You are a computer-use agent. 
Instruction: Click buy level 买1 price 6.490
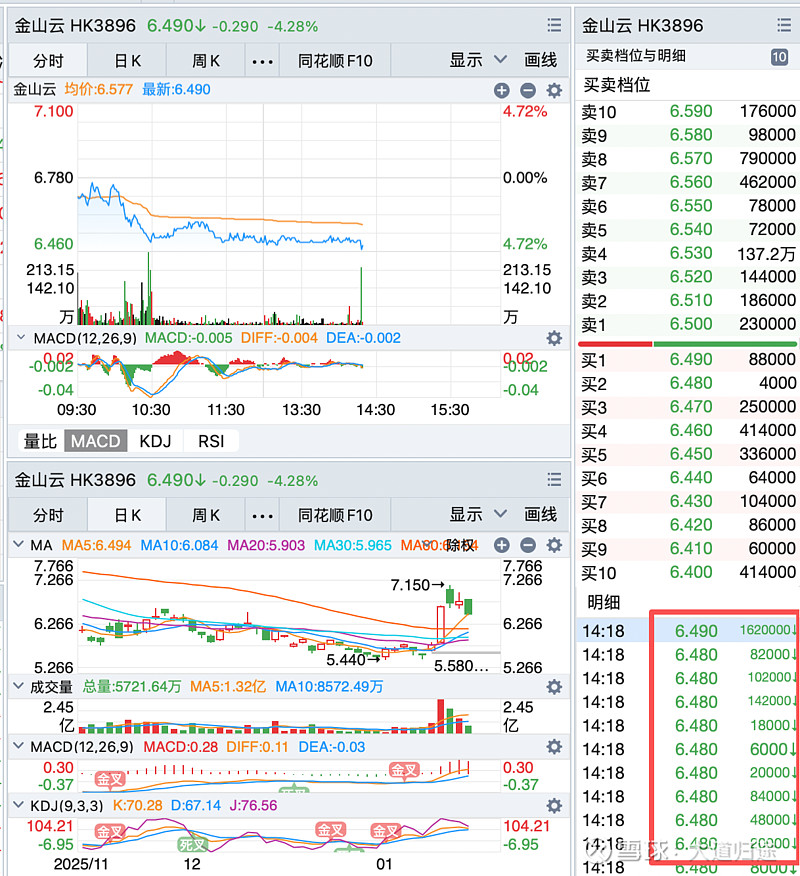click(691, 359)
